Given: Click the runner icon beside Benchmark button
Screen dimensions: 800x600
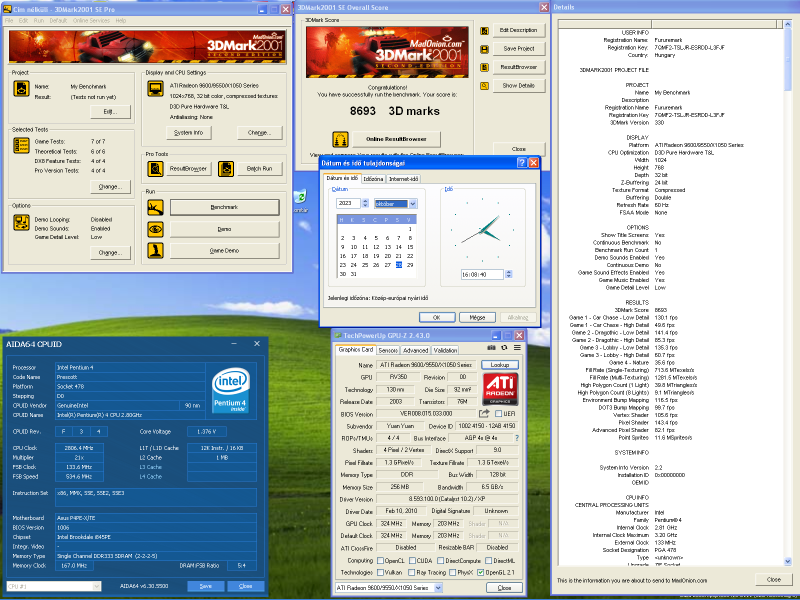Looking at the screenshot, I should [156, 207].
